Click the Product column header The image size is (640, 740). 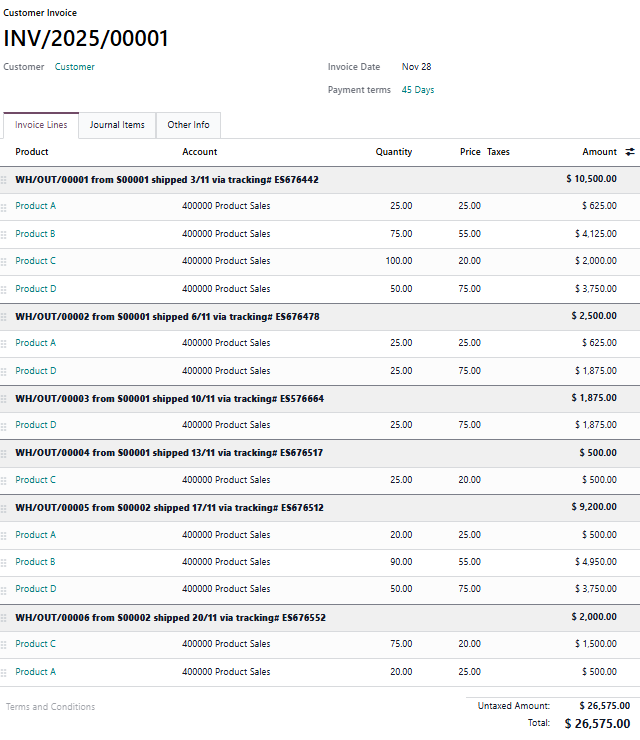pyautogui.click(x=32, y=152)
